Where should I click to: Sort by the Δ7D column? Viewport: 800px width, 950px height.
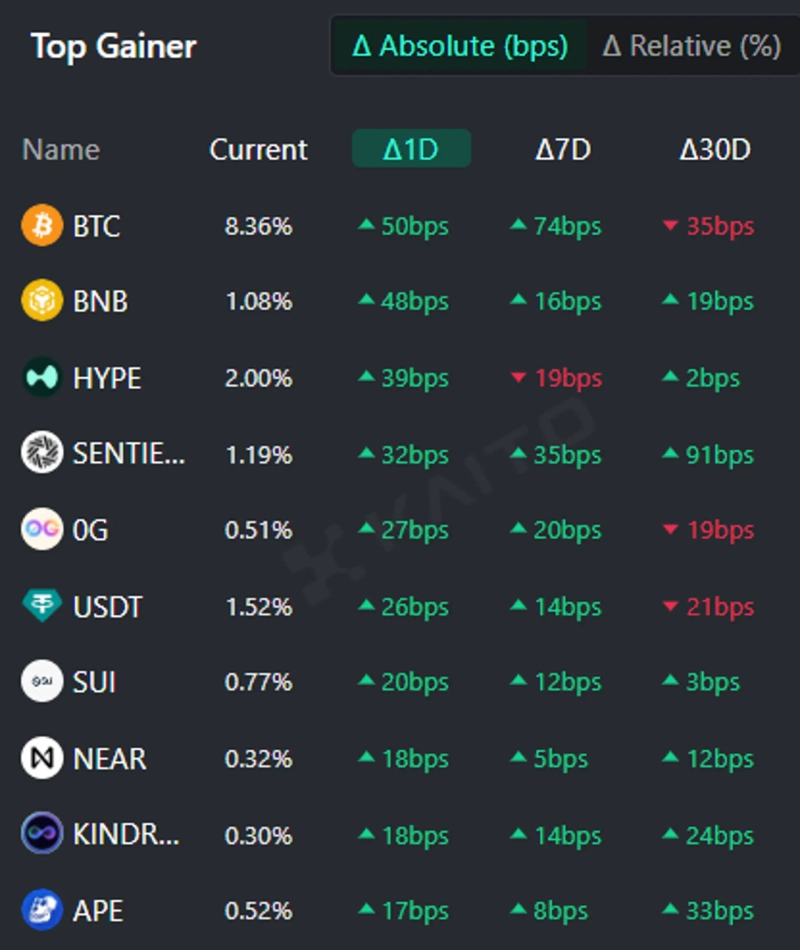[563, 150]
